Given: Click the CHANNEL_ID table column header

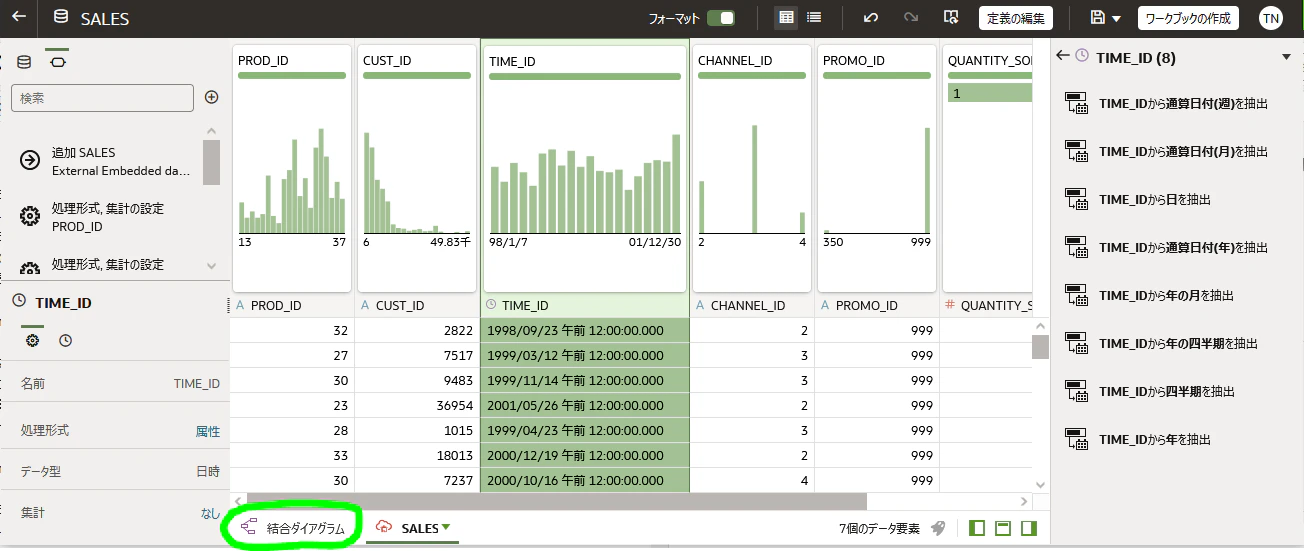Looking at the screenshot, I should [752, 305].
